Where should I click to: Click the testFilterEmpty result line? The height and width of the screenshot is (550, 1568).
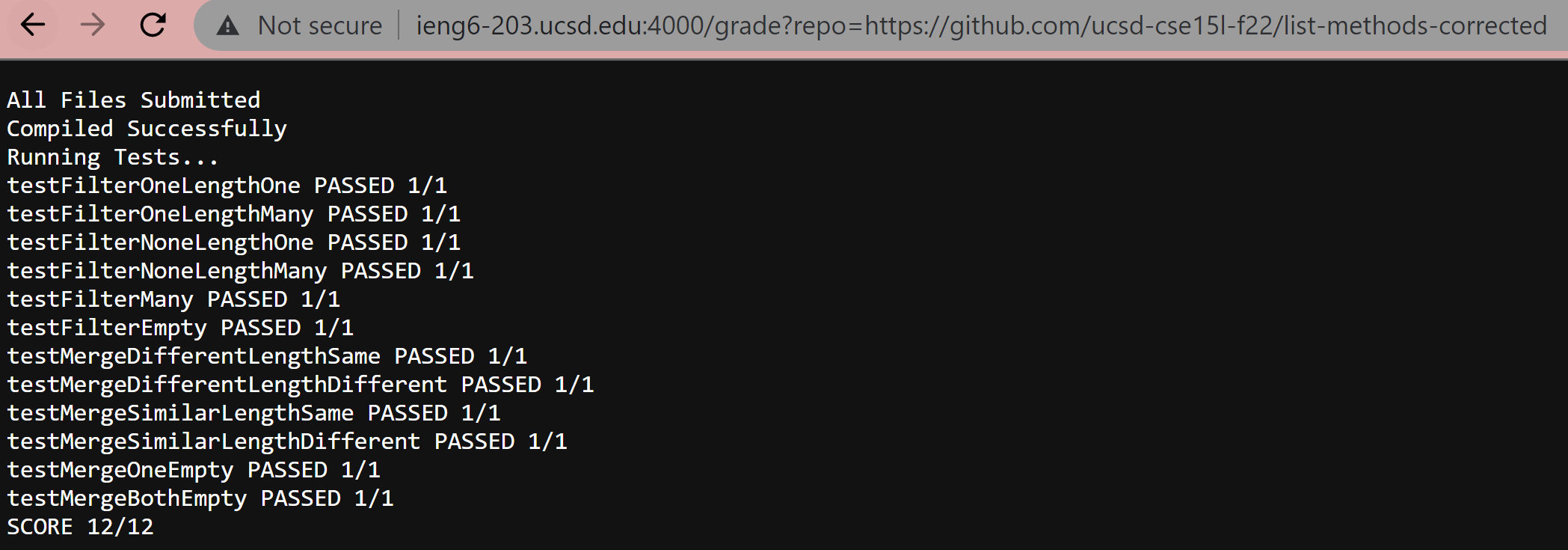(180, 328)
